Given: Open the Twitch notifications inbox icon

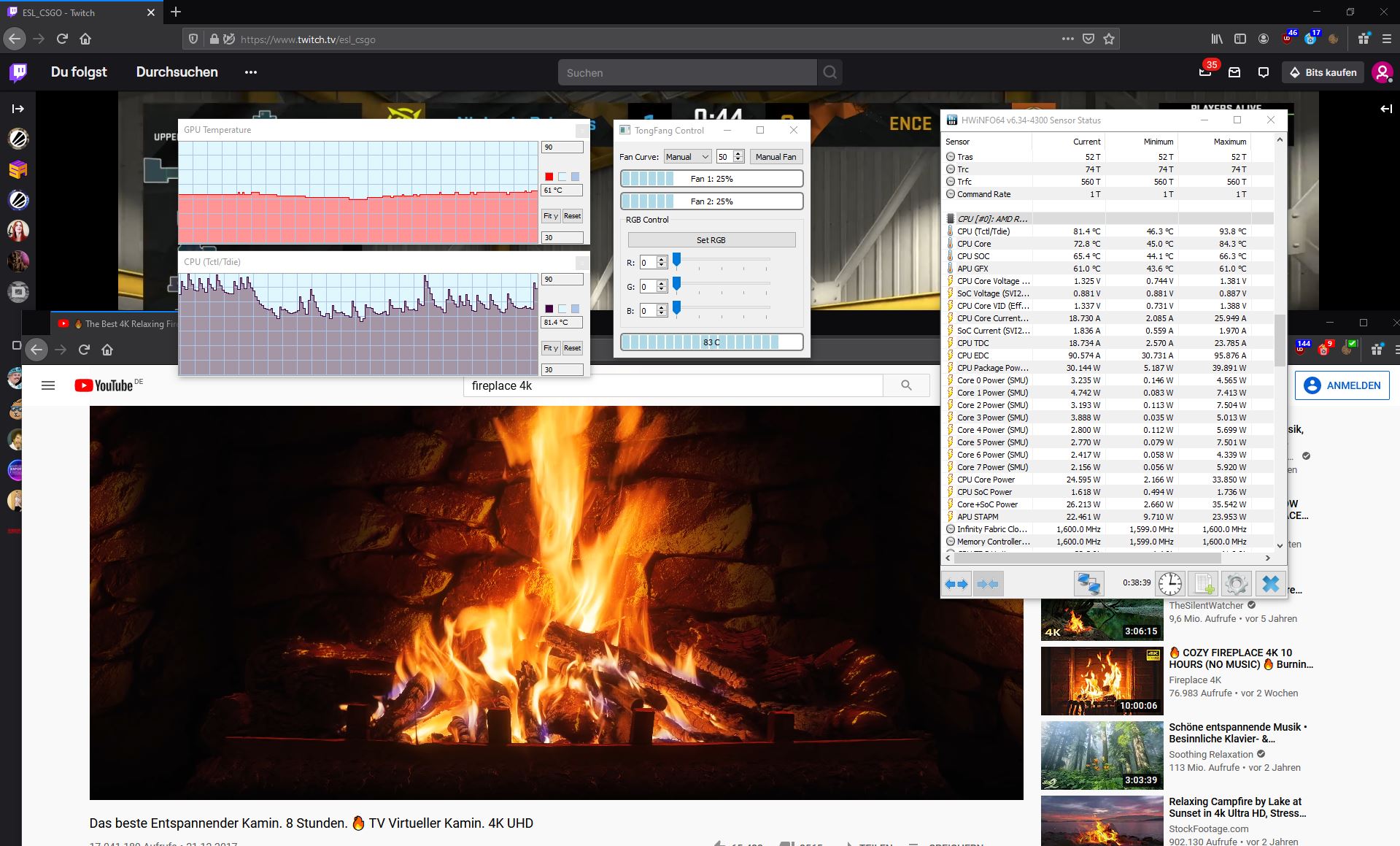Looking at the screenshot, I should (x=1234, y=72).
